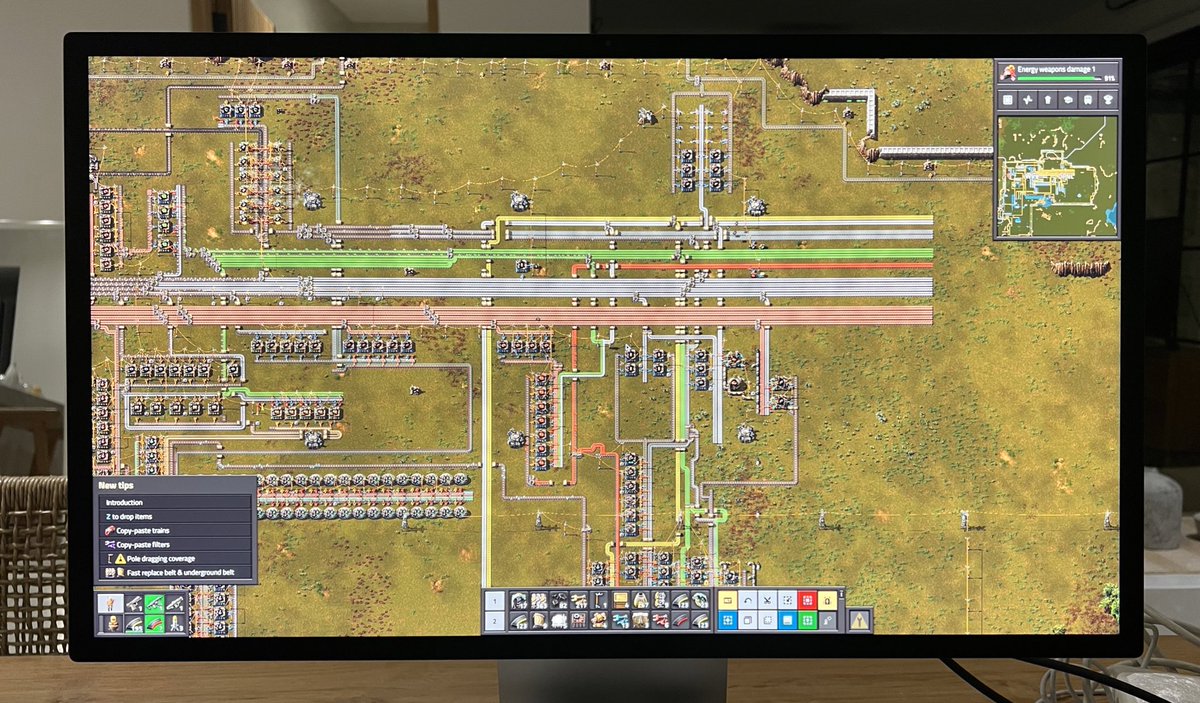Click the armor slot in weapon panel
This screenshot has height=703, width=1200.
coord(112,623)
